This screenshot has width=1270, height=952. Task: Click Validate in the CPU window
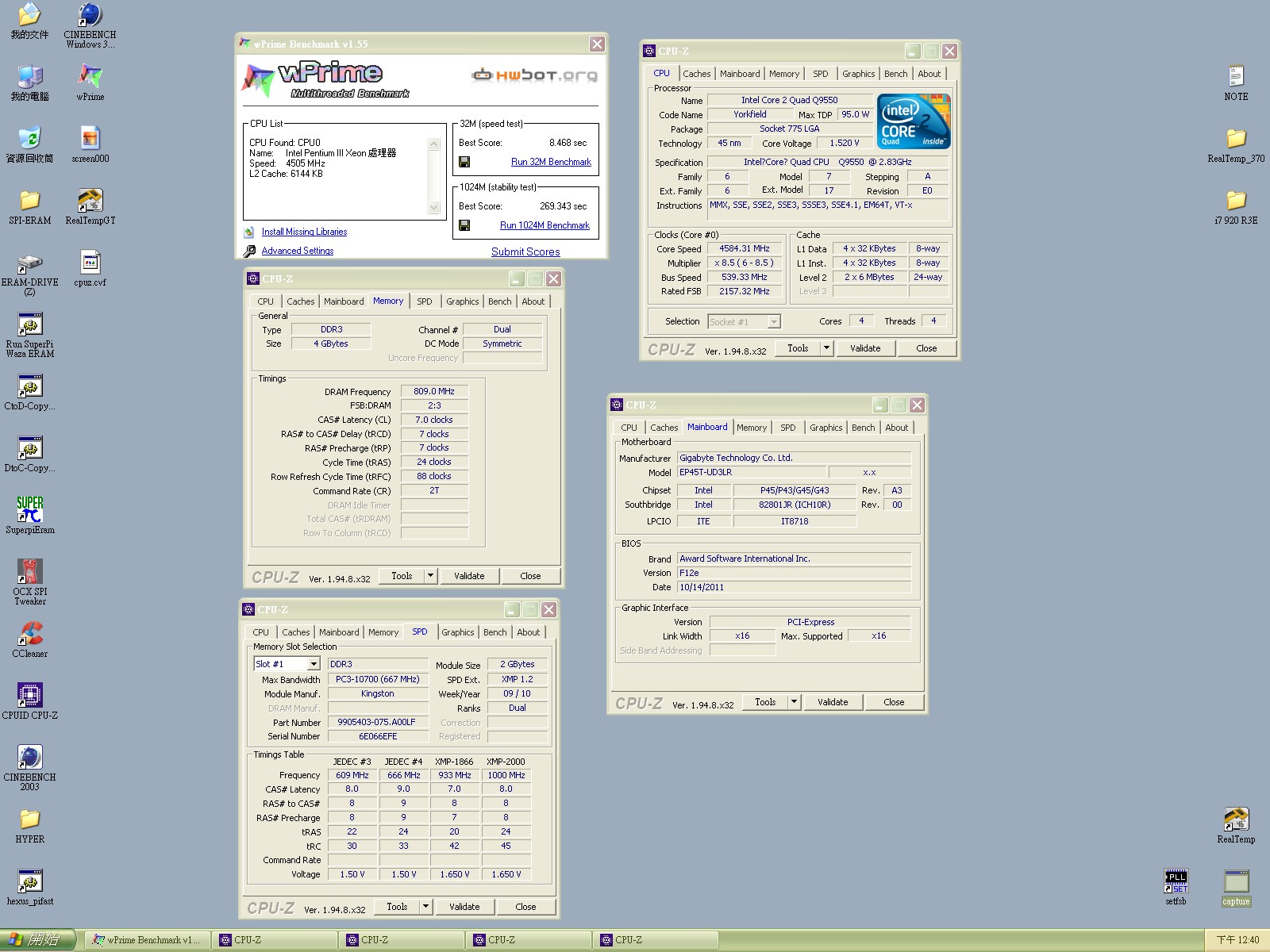(865, 348)
